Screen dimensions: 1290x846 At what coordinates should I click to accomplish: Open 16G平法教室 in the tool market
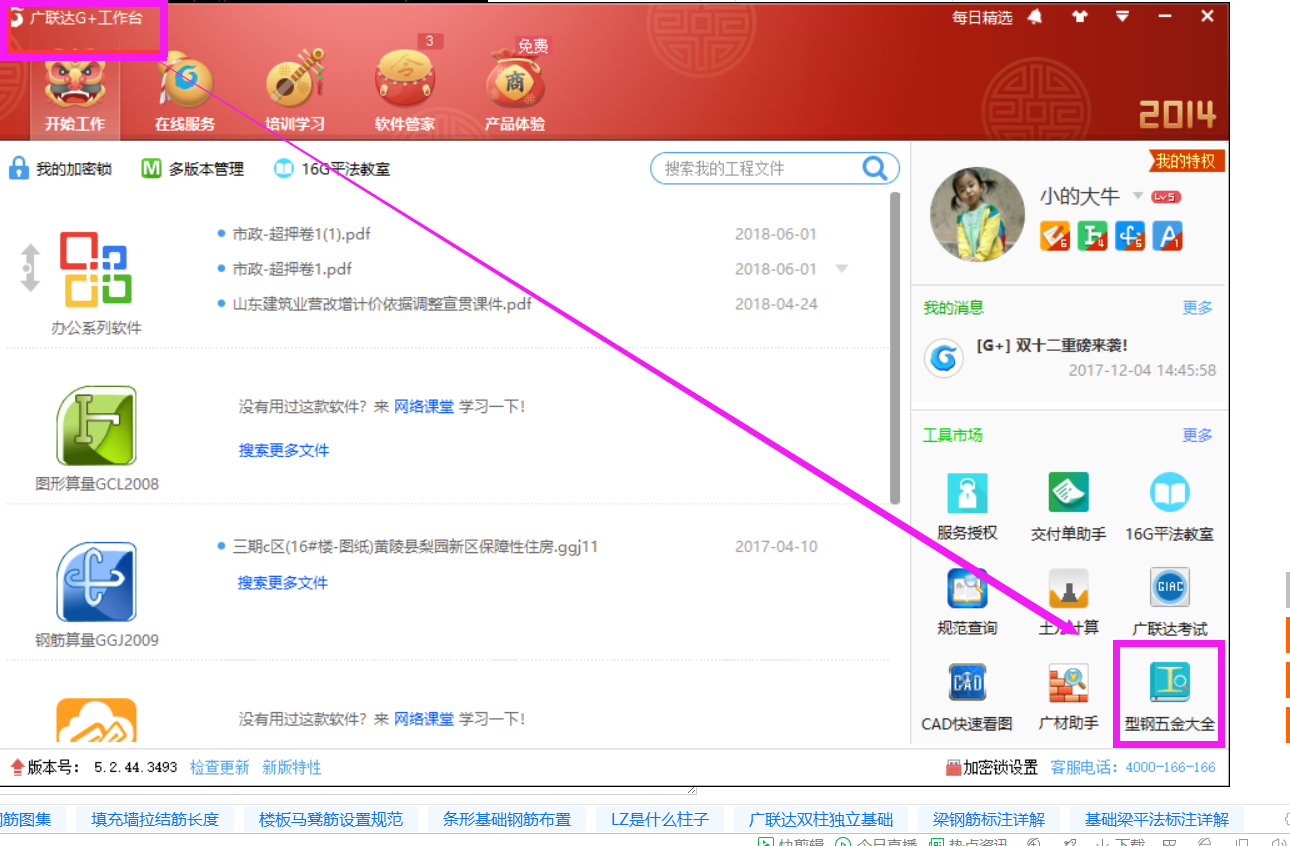tap(1169, 507)
